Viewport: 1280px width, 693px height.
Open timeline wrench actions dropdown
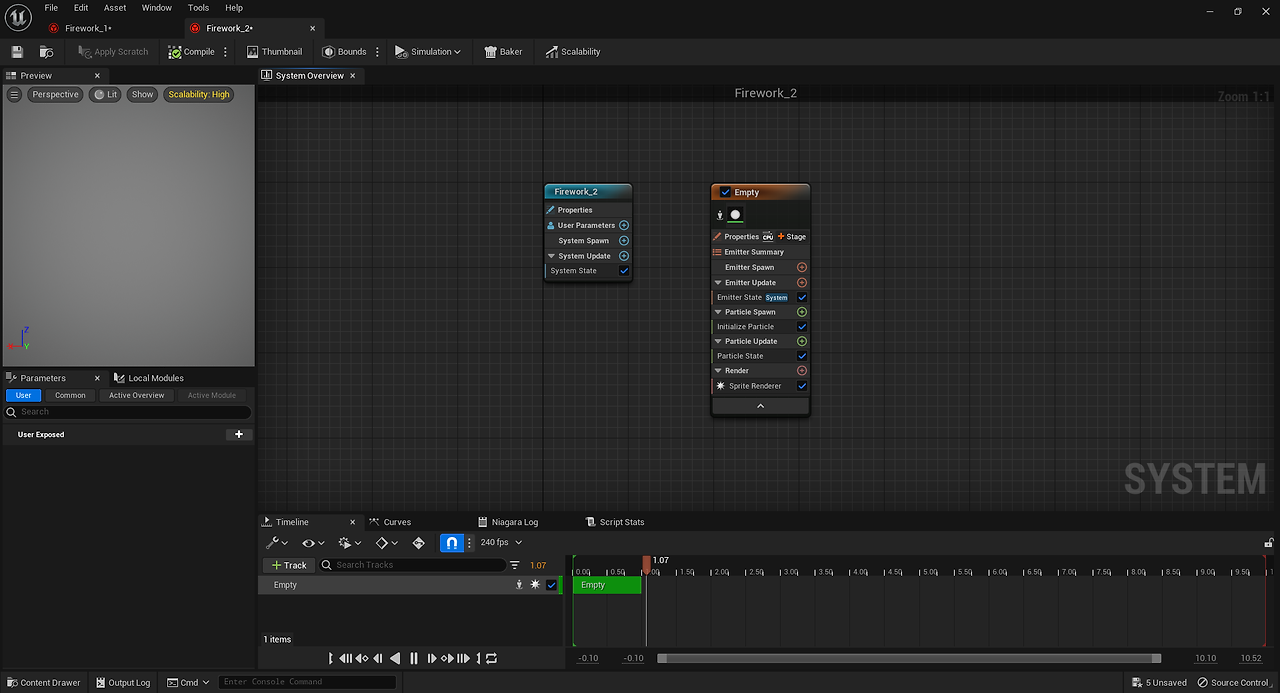(x=277, y=543)
